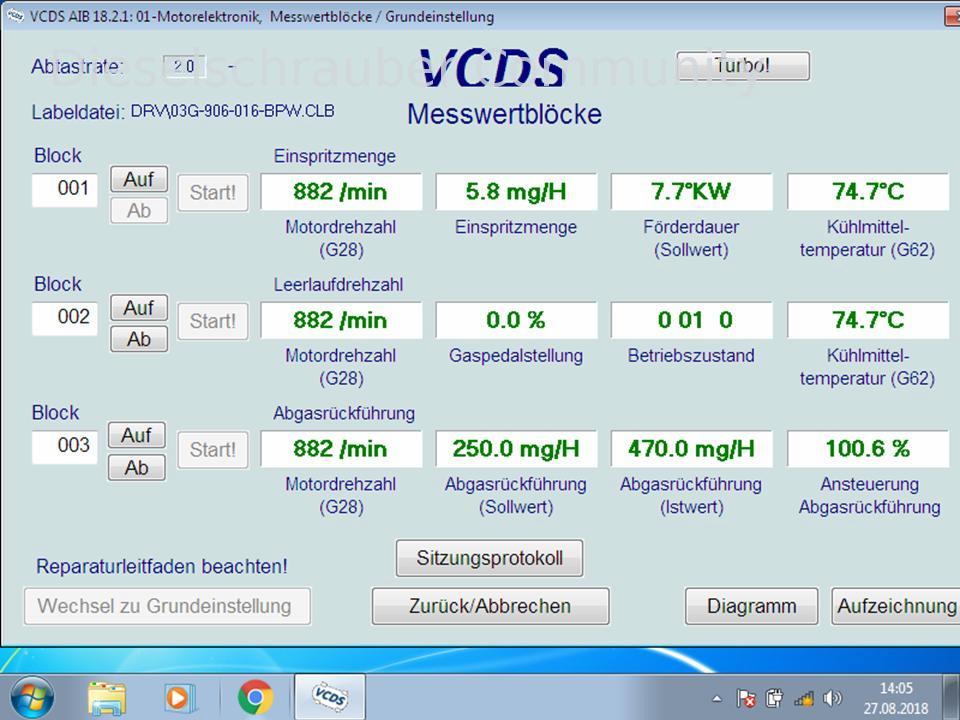
Task: Click Aufzeichnung button
Action: pyautogui.click(x=896, y=606)
